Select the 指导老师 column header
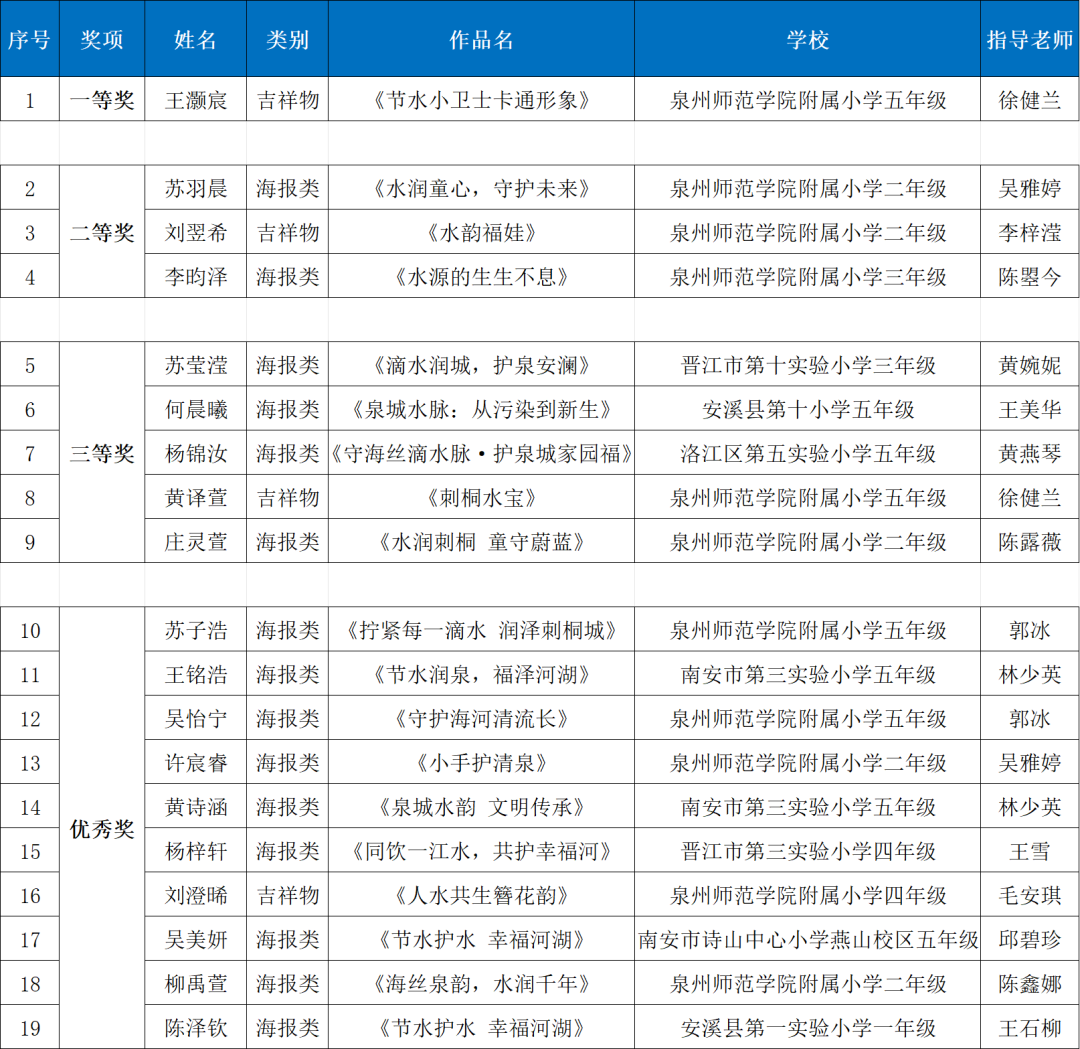Screen dimensions: 1080x1049 pos(1029,39)
